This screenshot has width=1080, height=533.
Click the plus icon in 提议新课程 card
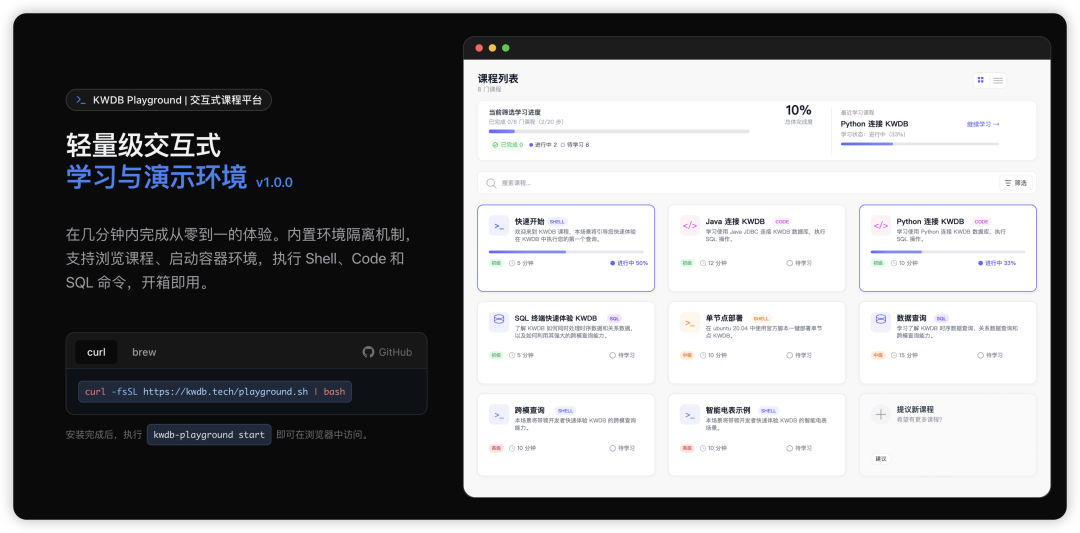tap(880, 414)
